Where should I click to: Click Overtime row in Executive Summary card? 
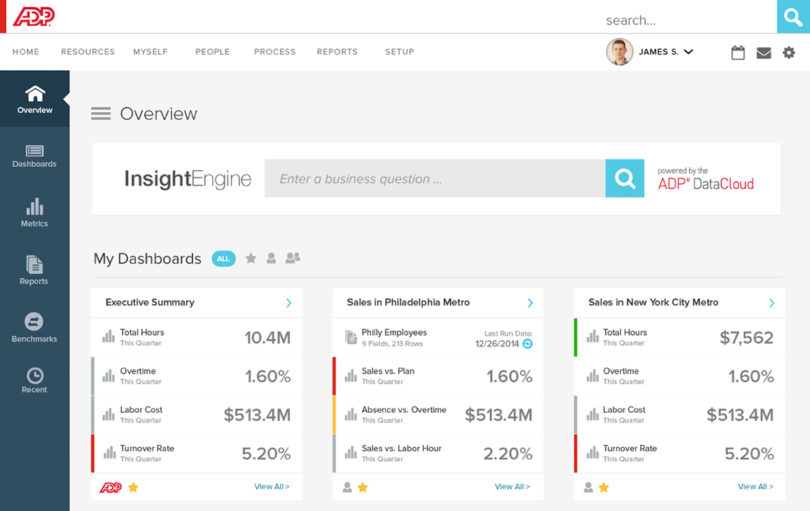(196, 376)
